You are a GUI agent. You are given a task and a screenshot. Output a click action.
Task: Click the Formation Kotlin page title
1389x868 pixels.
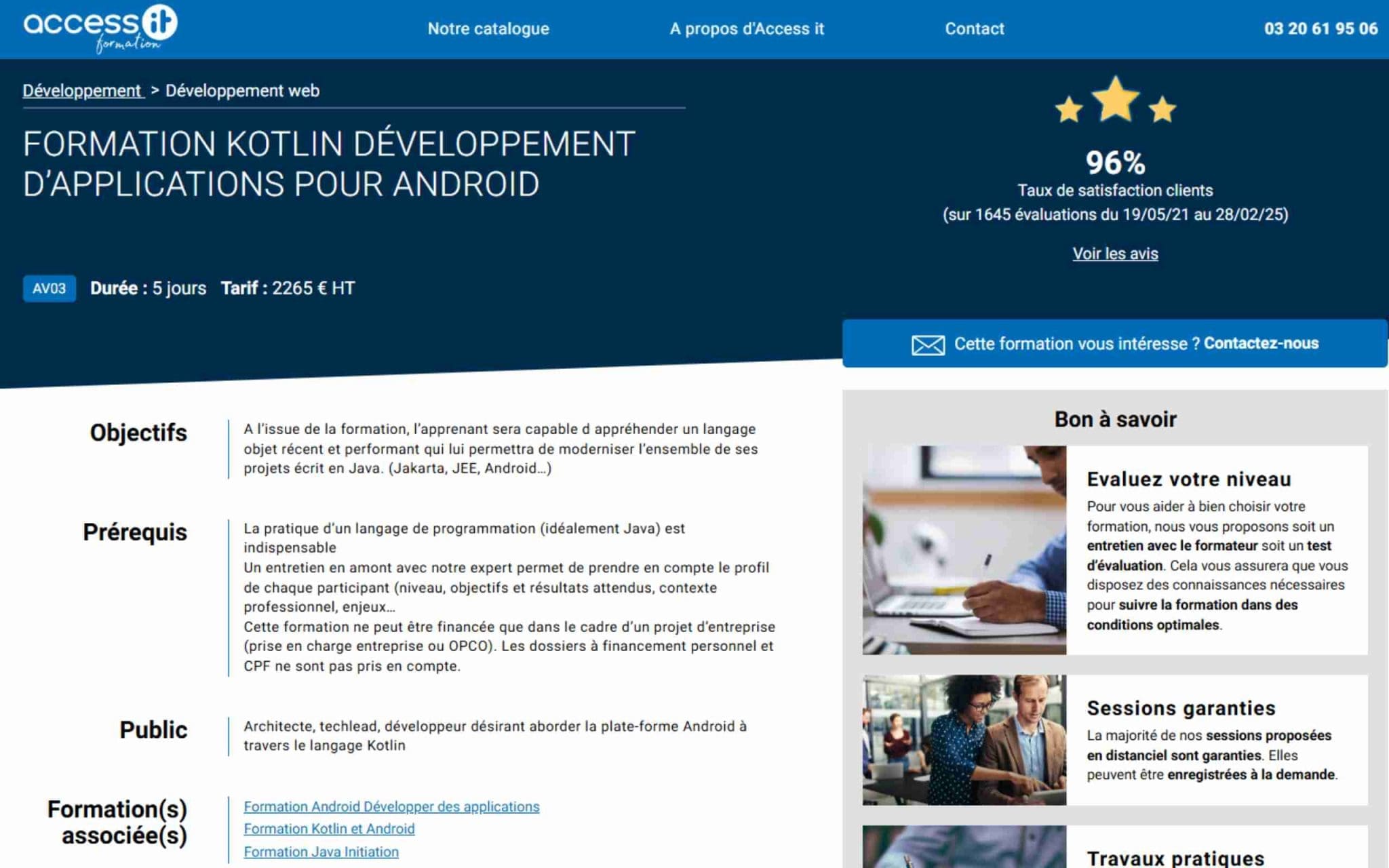[329, 163]
